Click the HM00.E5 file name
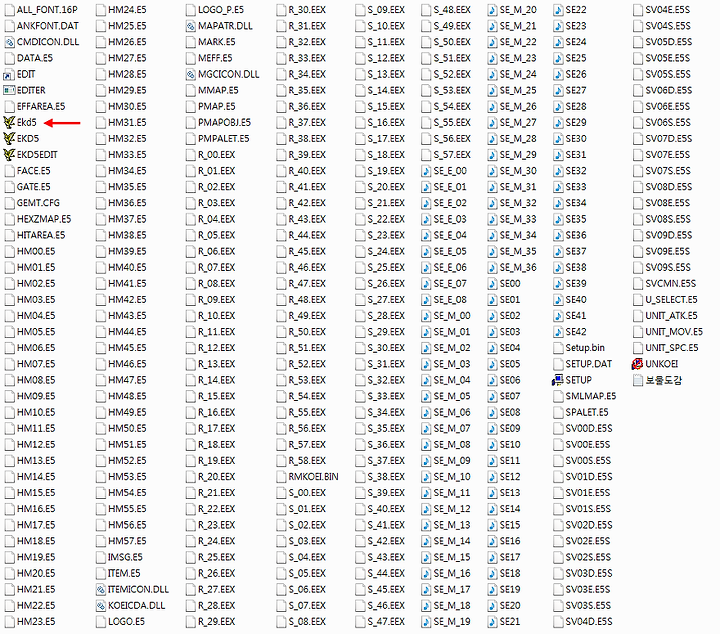The height and width of the screenshot is (634, 720). point(36,252)
